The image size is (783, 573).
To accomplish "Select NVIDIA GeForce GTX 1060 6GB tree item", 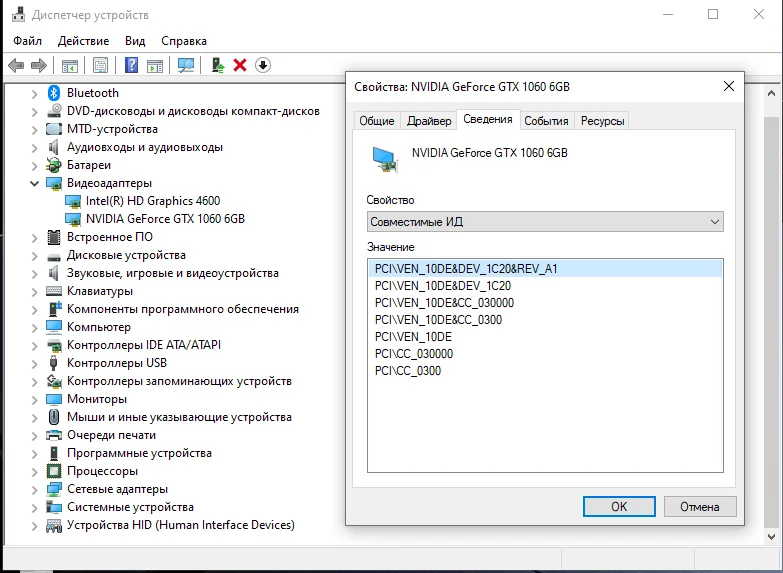I will 165,219.
